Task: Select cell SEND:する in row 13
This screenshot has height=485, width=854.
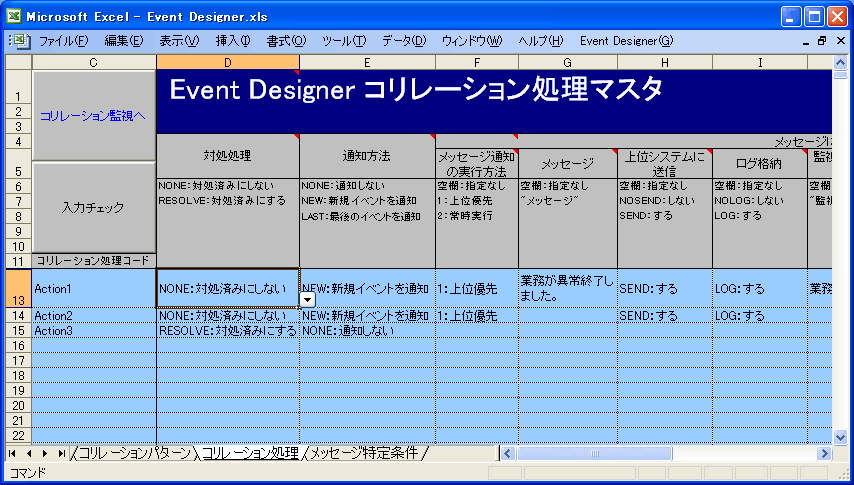Action: tap(664, 288)
